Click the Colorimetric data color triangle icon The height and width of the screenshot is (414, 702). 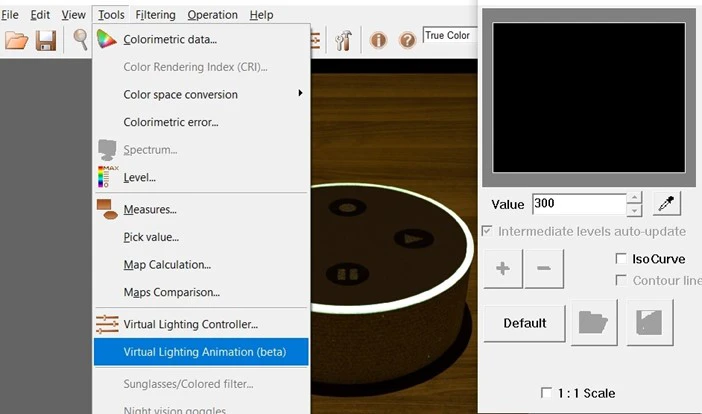pyautogui.click(x=107, y=39)
